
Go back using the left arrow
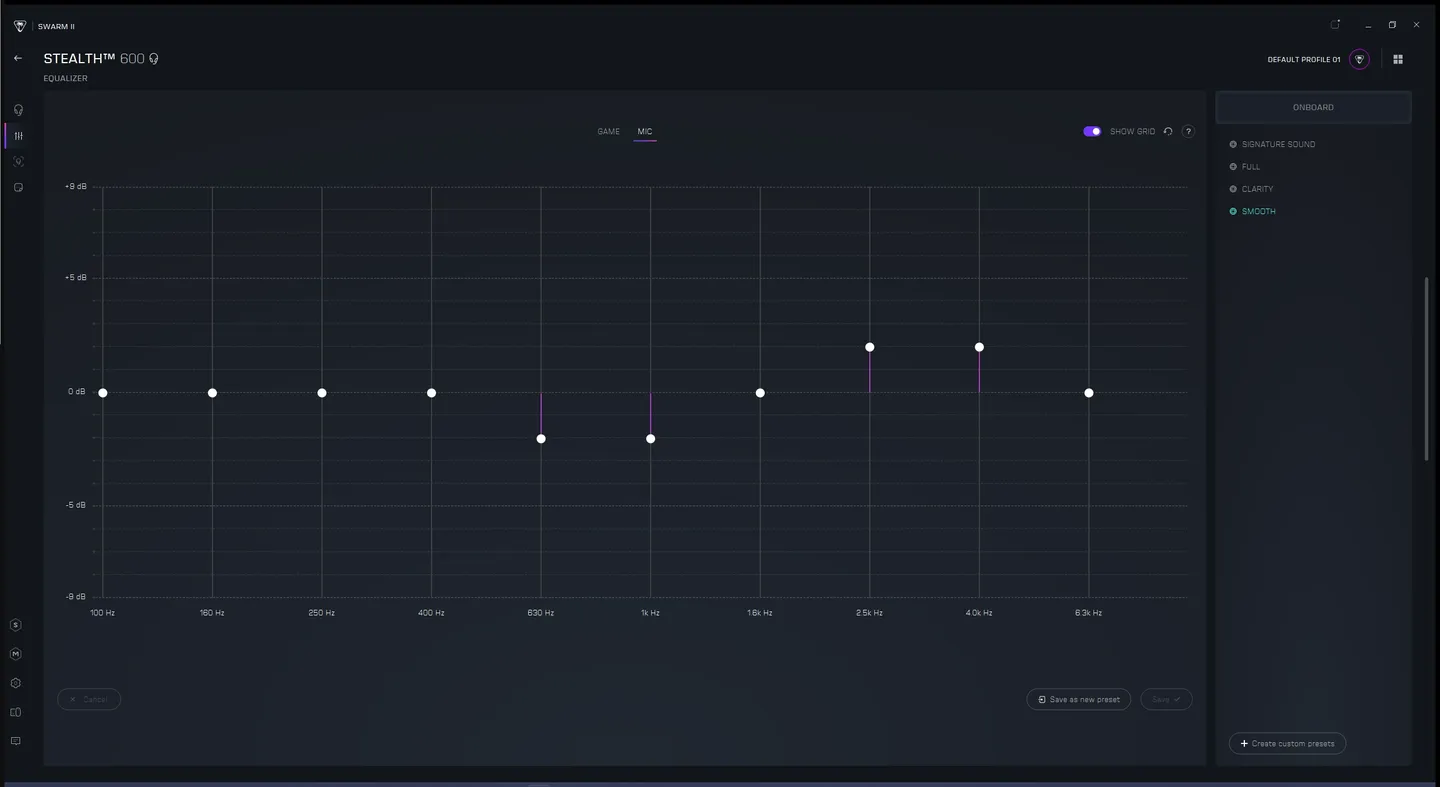(17, 58)
